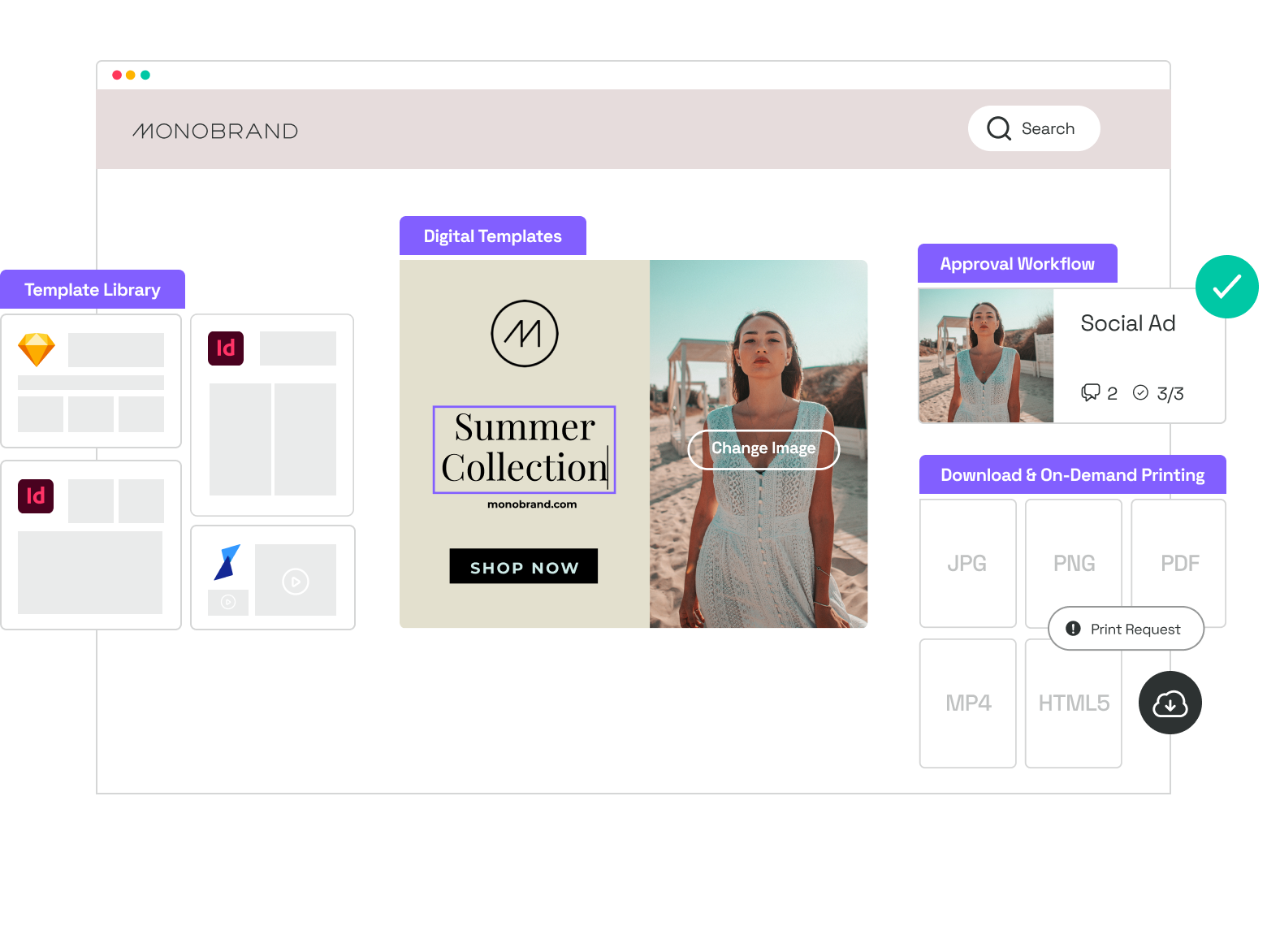The image size is (1267, 952).
Task: Click the SHOP NOW button
Action: (x=524, y=566)
